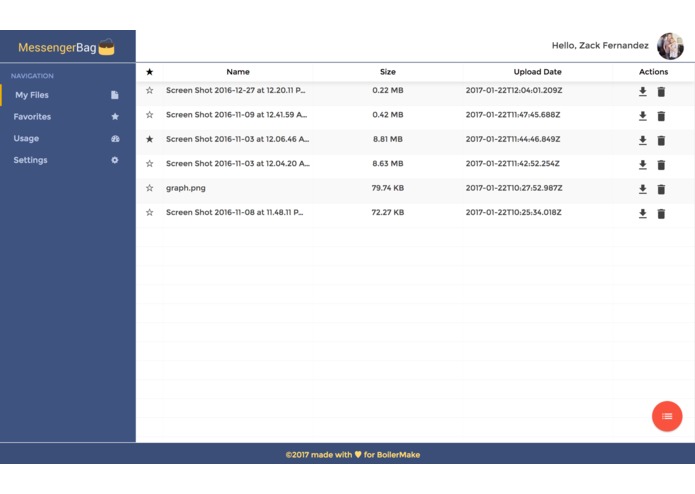Click the 72.27 KB size cell
Viewport: 695px width, 494px height.
[388, 212]
